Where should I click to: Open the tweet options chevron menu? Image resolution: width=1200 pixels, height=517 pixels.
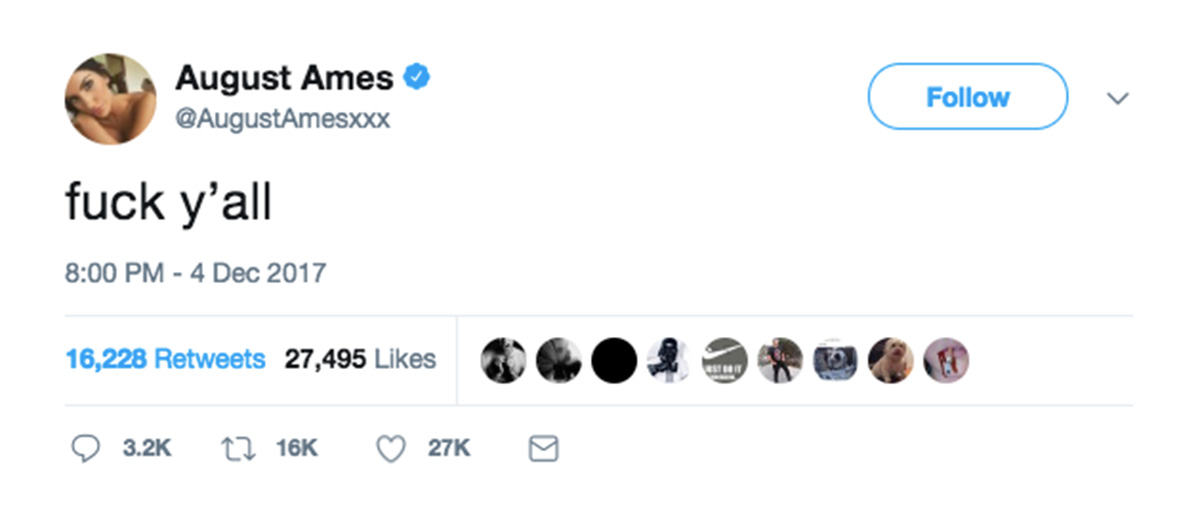(x=1118, y=98)
